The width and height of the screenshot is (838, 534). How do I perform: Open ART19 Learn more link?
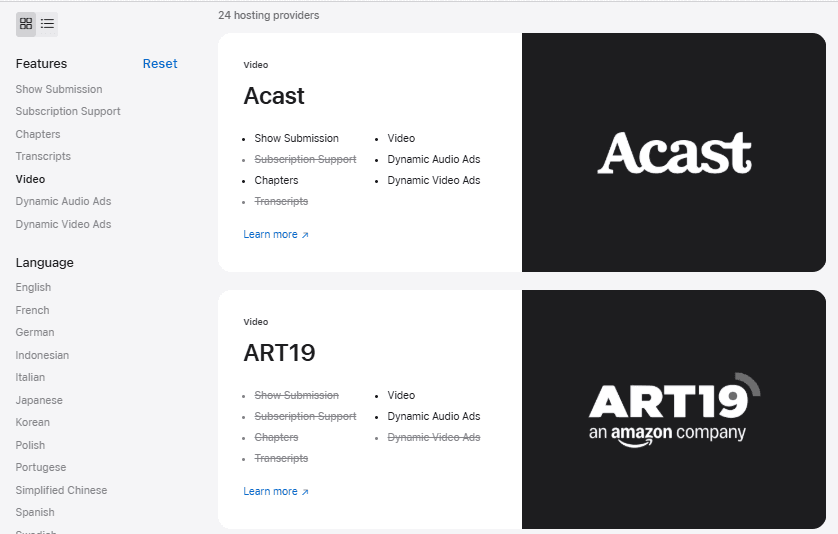point(276,491)
